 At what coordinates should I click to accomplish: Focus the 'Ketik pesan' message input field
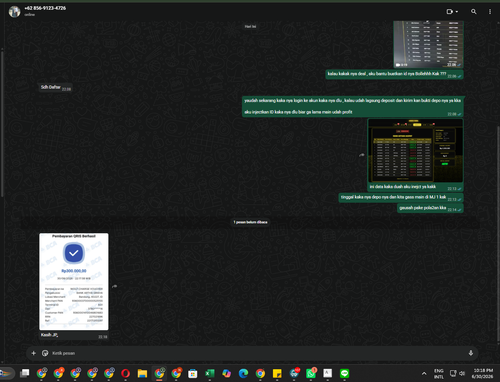[x=257, y=353]
